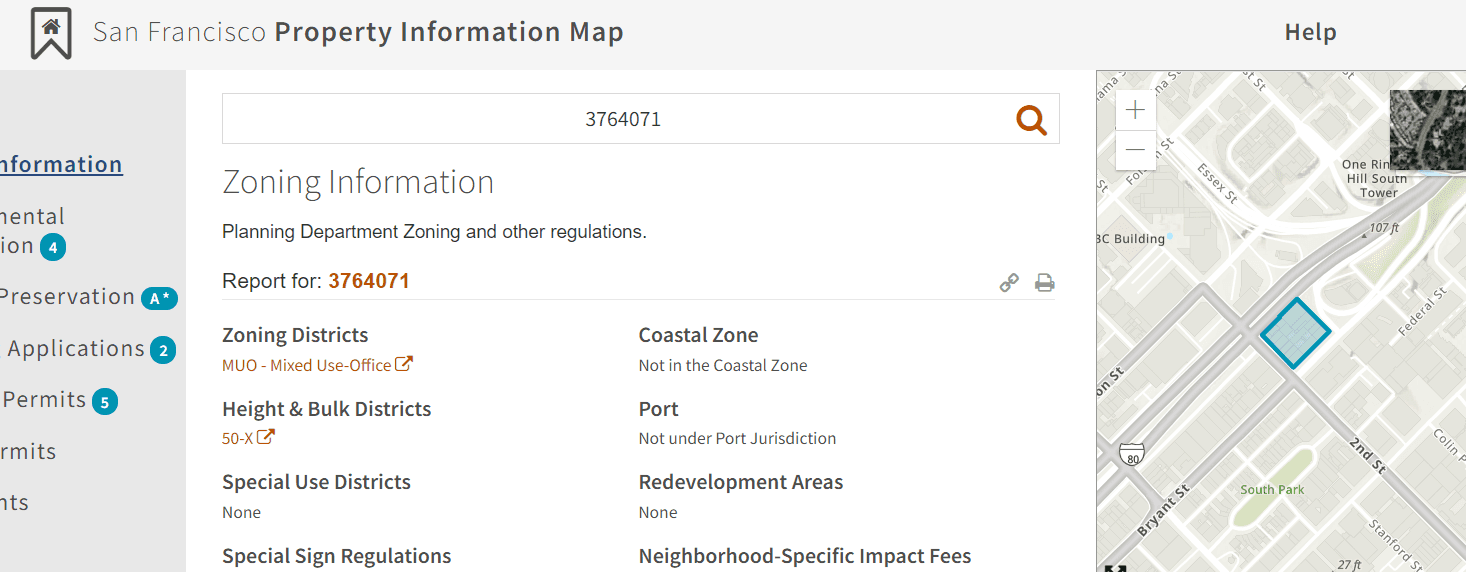Open the Help page
The image size is (1466, 572).
pyautogui.click(x=1310, y=33)
